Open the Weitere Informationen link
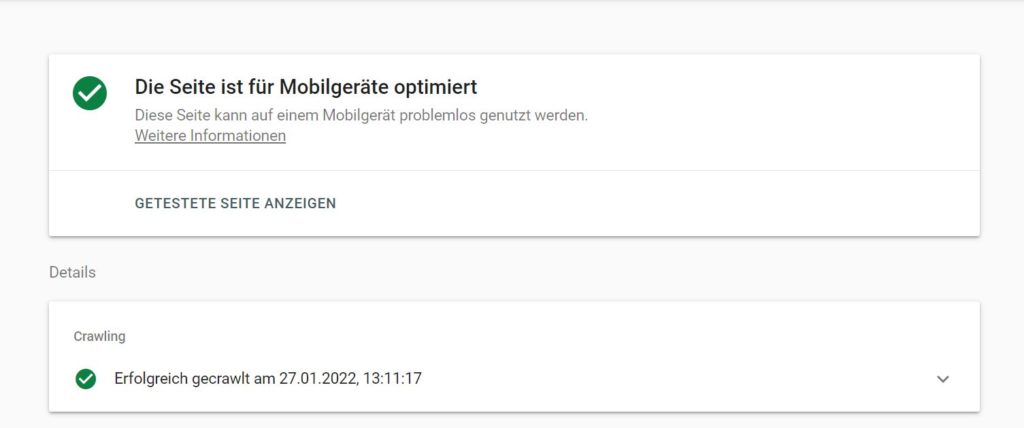Image resolution: width=1024 pixels, height=428 pixels. [210, 136]
